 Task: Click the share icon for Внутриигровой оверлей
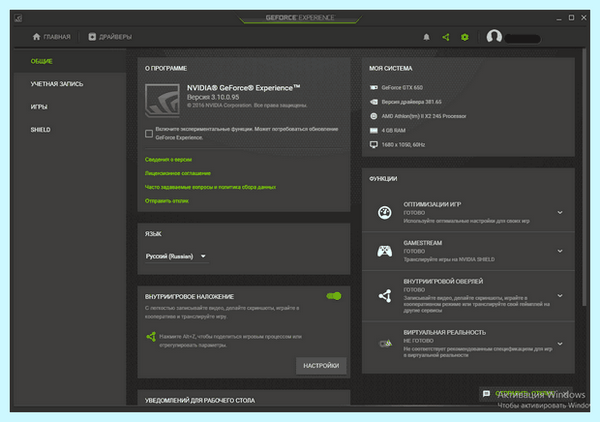point(385,296)
